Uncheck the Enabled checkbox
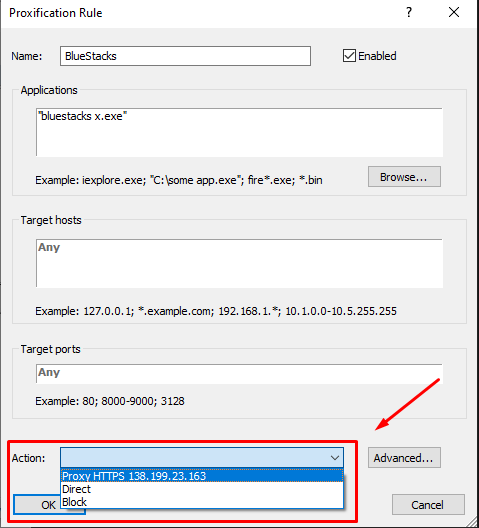 (x=349, y=56)
